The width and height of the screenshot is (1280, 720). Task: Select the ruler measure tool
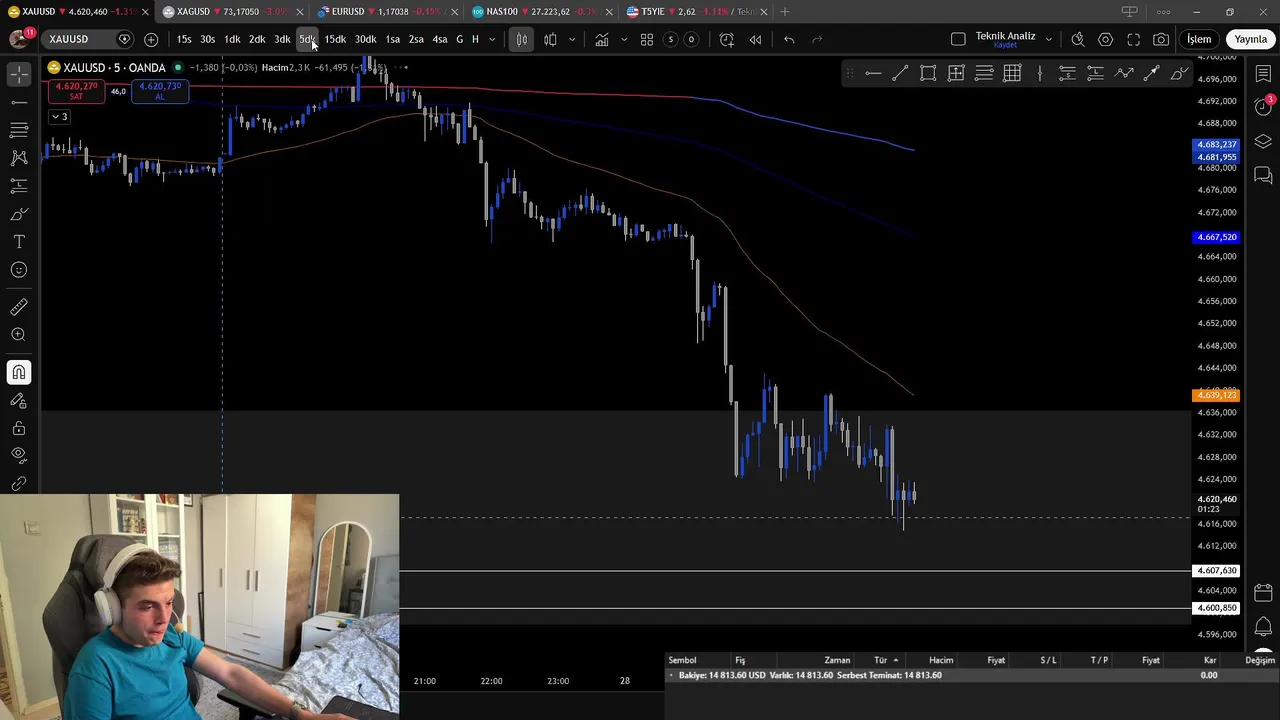(x=19, y=307)
